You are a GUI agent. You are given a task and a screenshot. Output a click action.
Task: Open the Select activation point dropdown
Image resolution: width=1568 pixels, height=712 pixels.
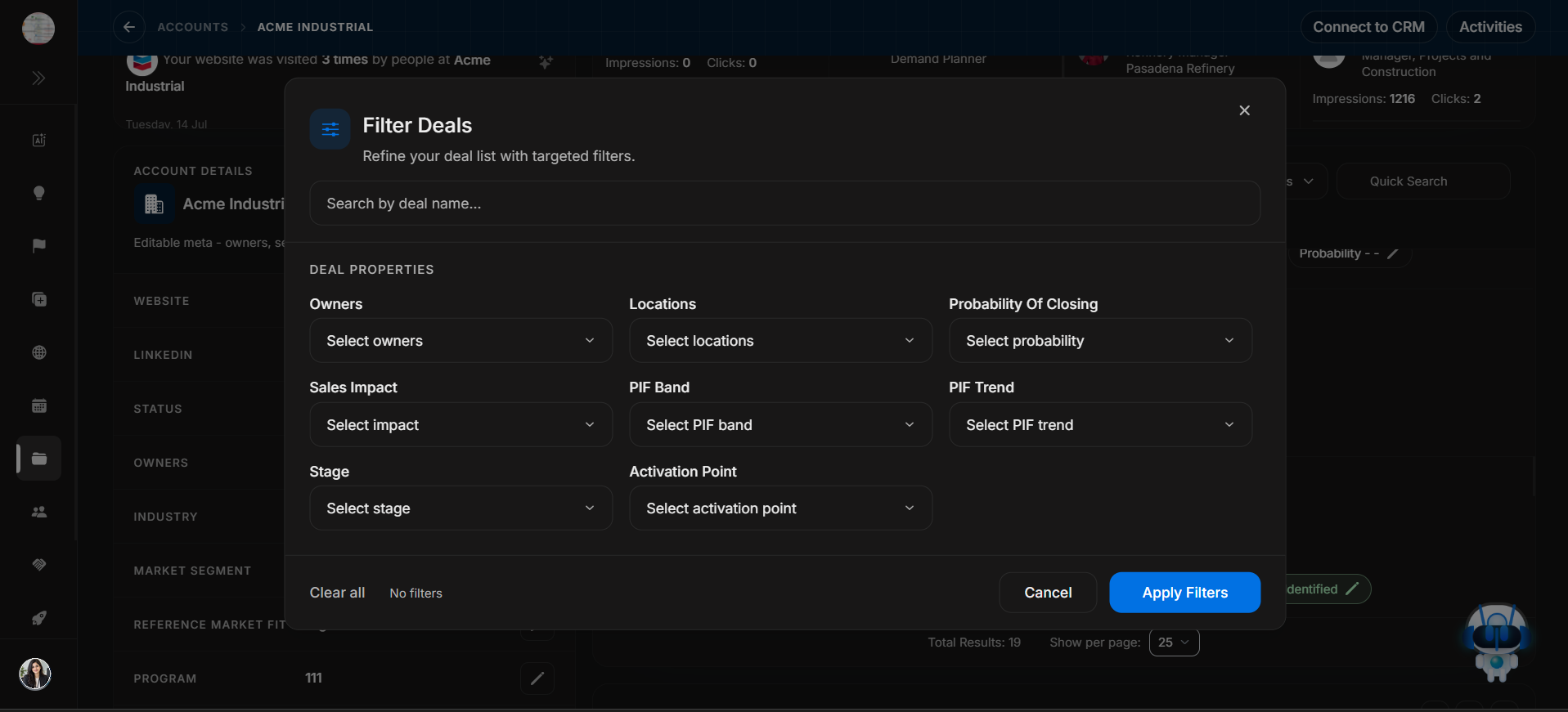[x=780, y=508]
